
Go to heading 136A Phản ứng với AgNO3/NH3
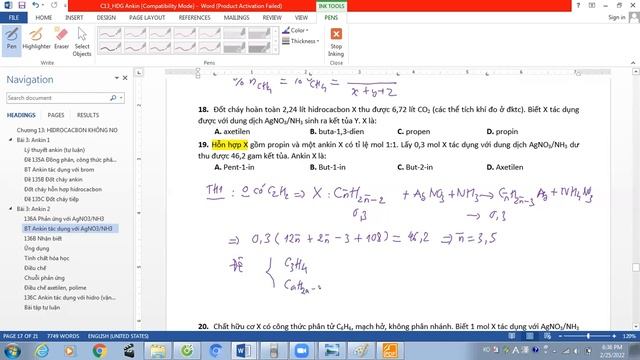point(64,219)
